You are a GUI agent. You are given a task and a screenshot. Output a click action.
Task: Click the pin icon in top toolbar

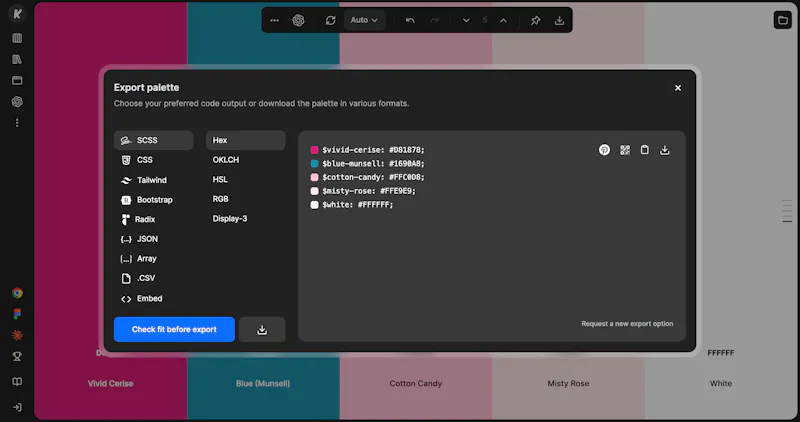click(535, 20)
